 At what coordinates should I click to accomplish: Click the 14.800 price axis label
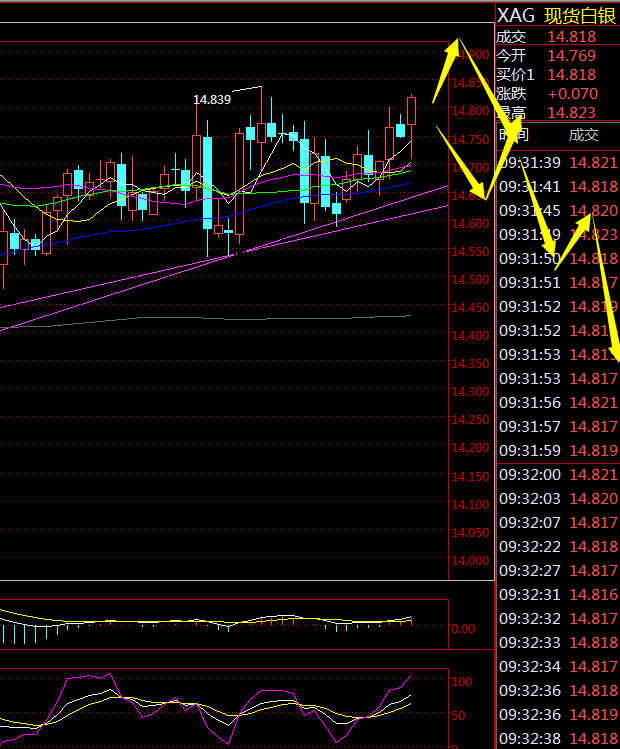coord(470,111)
